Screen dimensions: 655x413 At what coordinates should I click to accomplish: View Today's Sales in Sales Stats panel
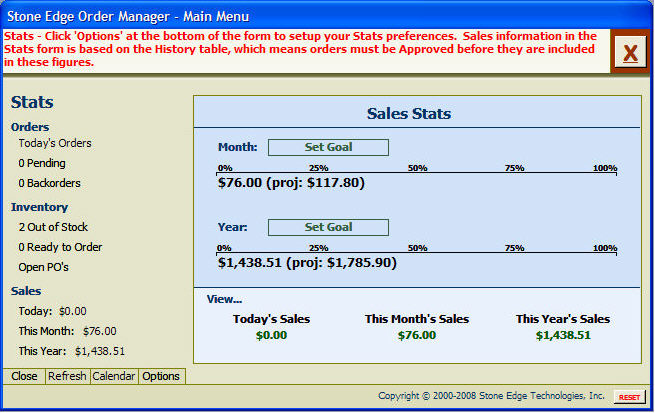pyautogui.click(x=272, y=319)
